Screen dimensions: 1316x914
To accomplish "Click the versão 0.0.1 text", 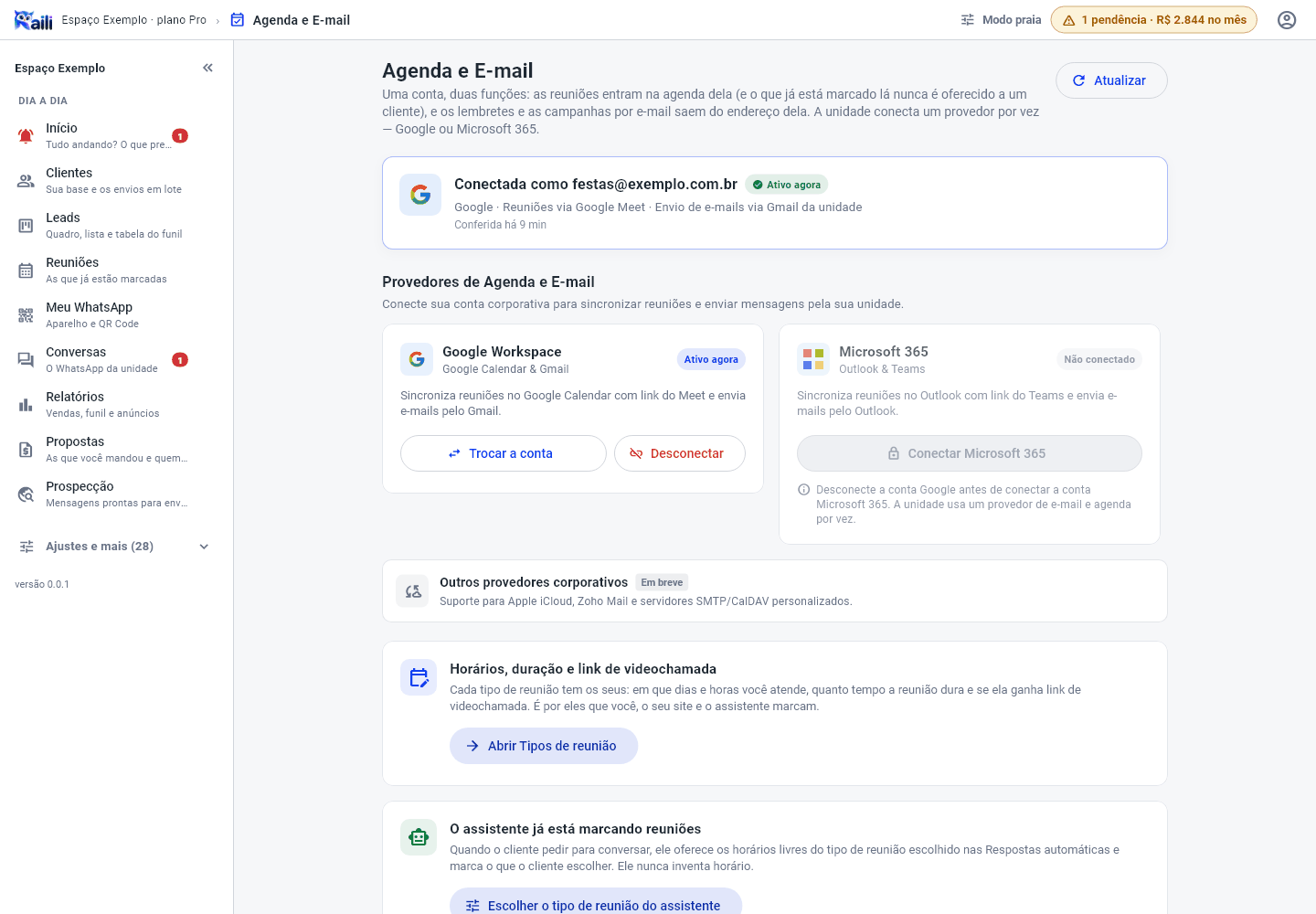I will click(x=42, y=584).
